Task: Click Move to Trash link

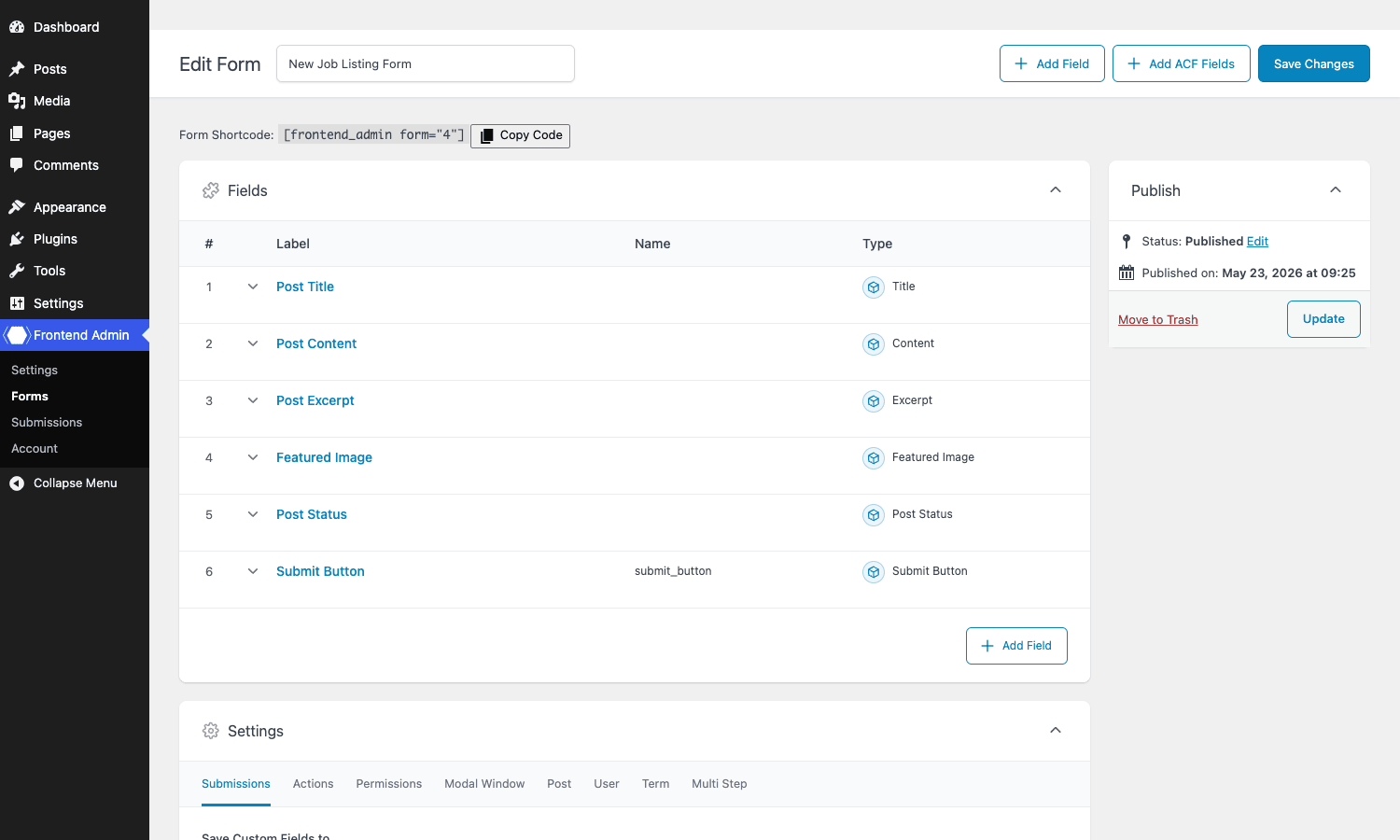Action: pyautogui.click(x=1157, y=319)
